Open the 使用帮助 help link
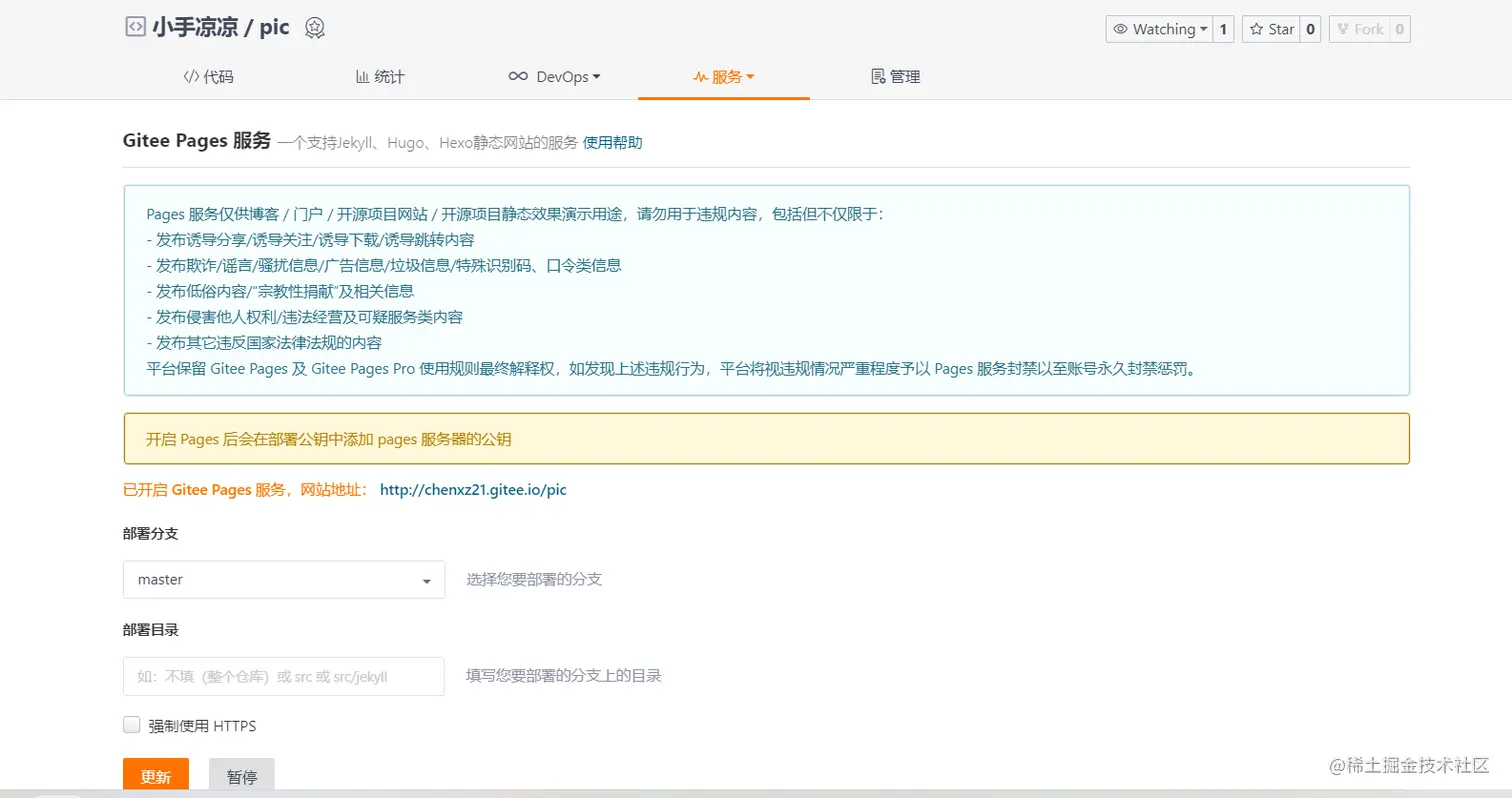1512x798 pixels. tap(613, 142)
